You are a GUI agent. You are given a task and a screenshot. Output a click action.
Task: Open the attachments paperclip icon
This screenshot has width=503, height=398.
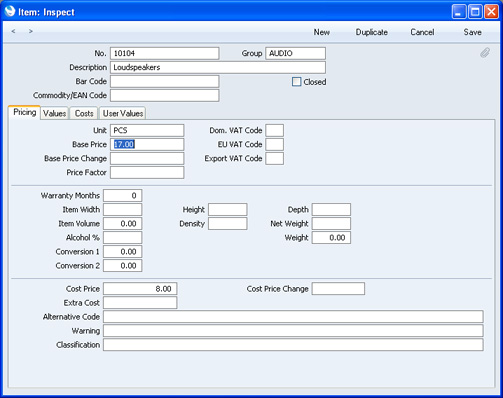click(485, 53)
